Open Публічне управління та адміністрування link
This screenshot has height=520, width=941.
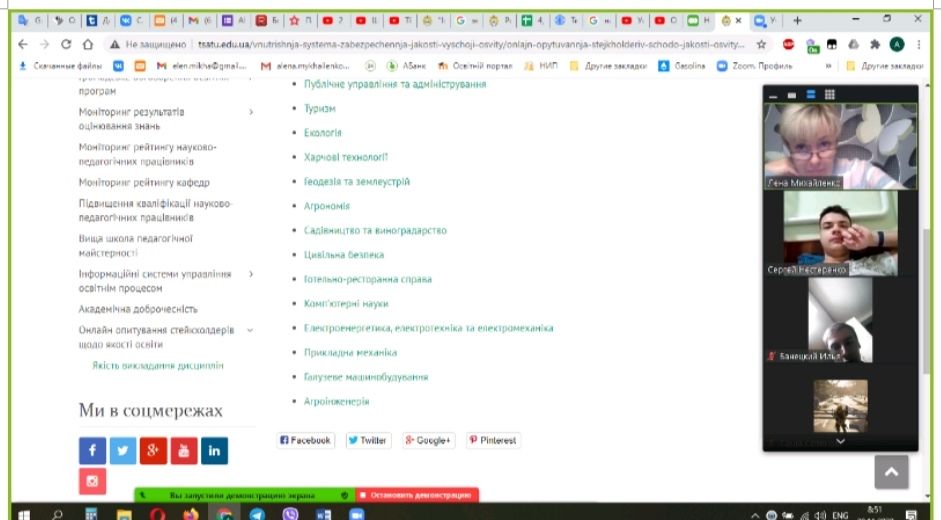(395, 84)
